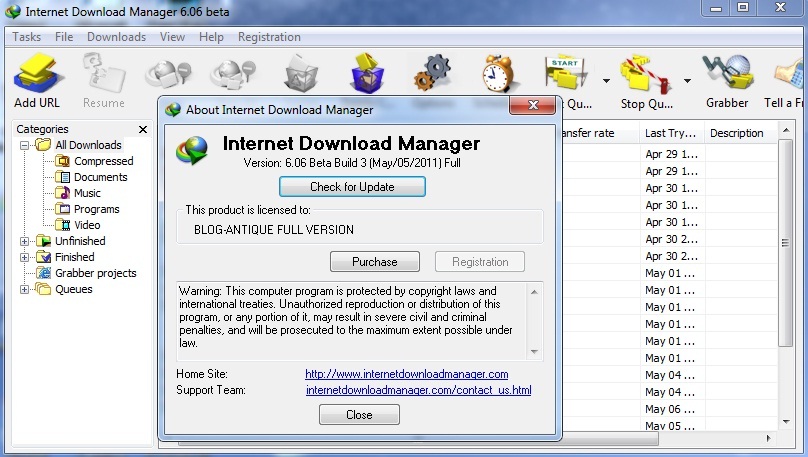Open Start Queue dropdown arrow

(x=606, y=81)
